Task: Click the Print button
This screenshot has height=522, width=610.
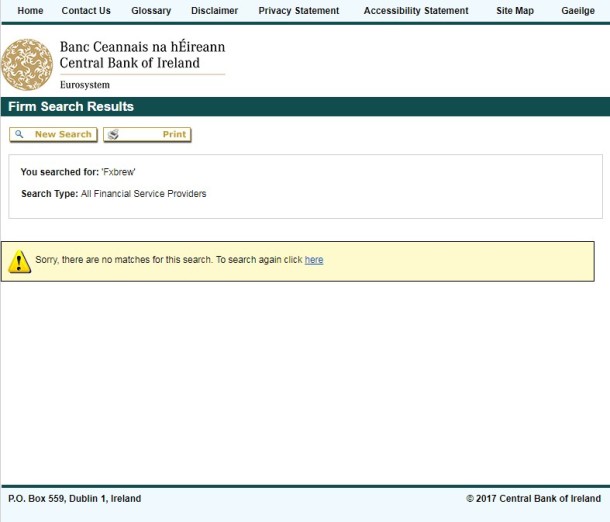Action: coord(147,135)
